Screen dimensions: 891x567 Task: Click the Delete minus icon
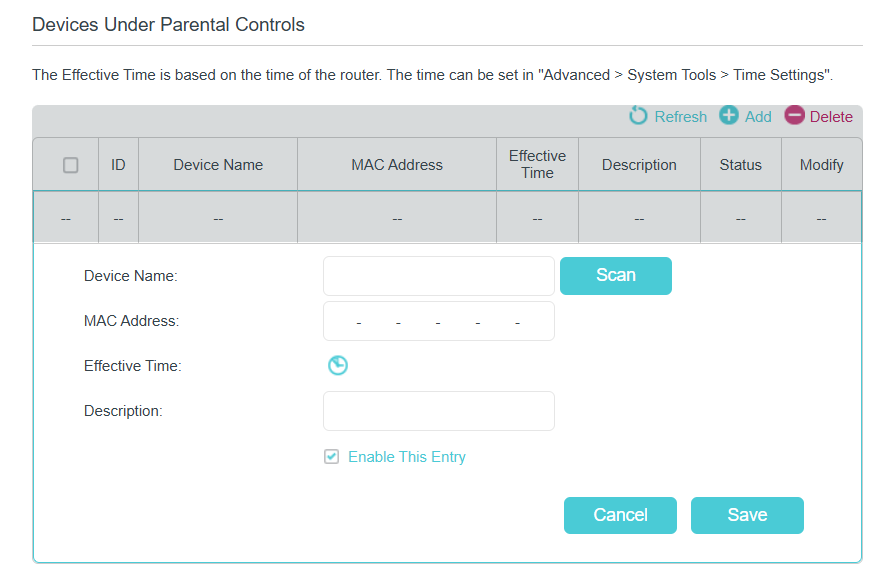click(794, 116)
